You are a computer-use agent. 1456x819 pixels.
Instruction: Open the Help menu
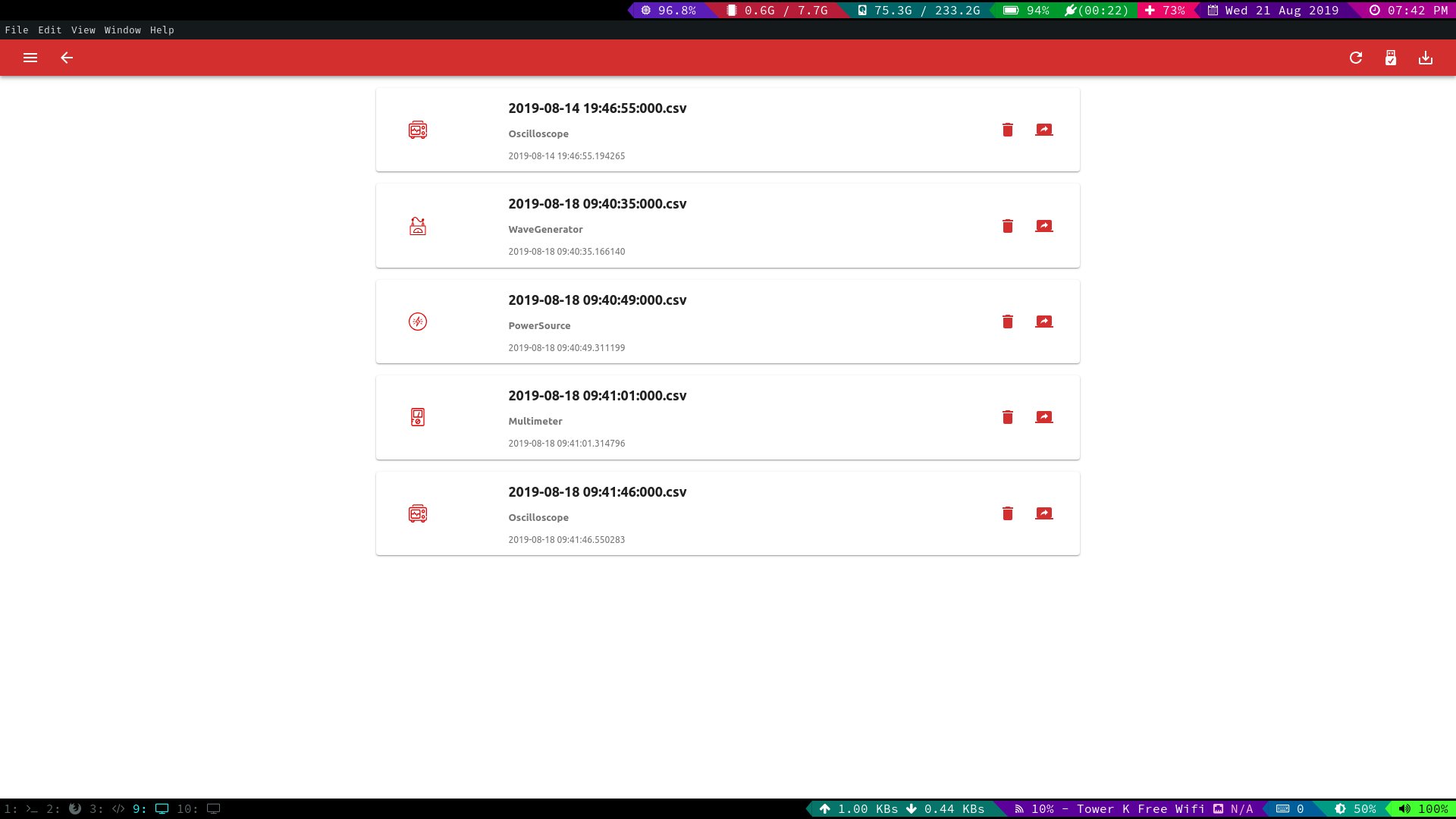pos(162,30)
